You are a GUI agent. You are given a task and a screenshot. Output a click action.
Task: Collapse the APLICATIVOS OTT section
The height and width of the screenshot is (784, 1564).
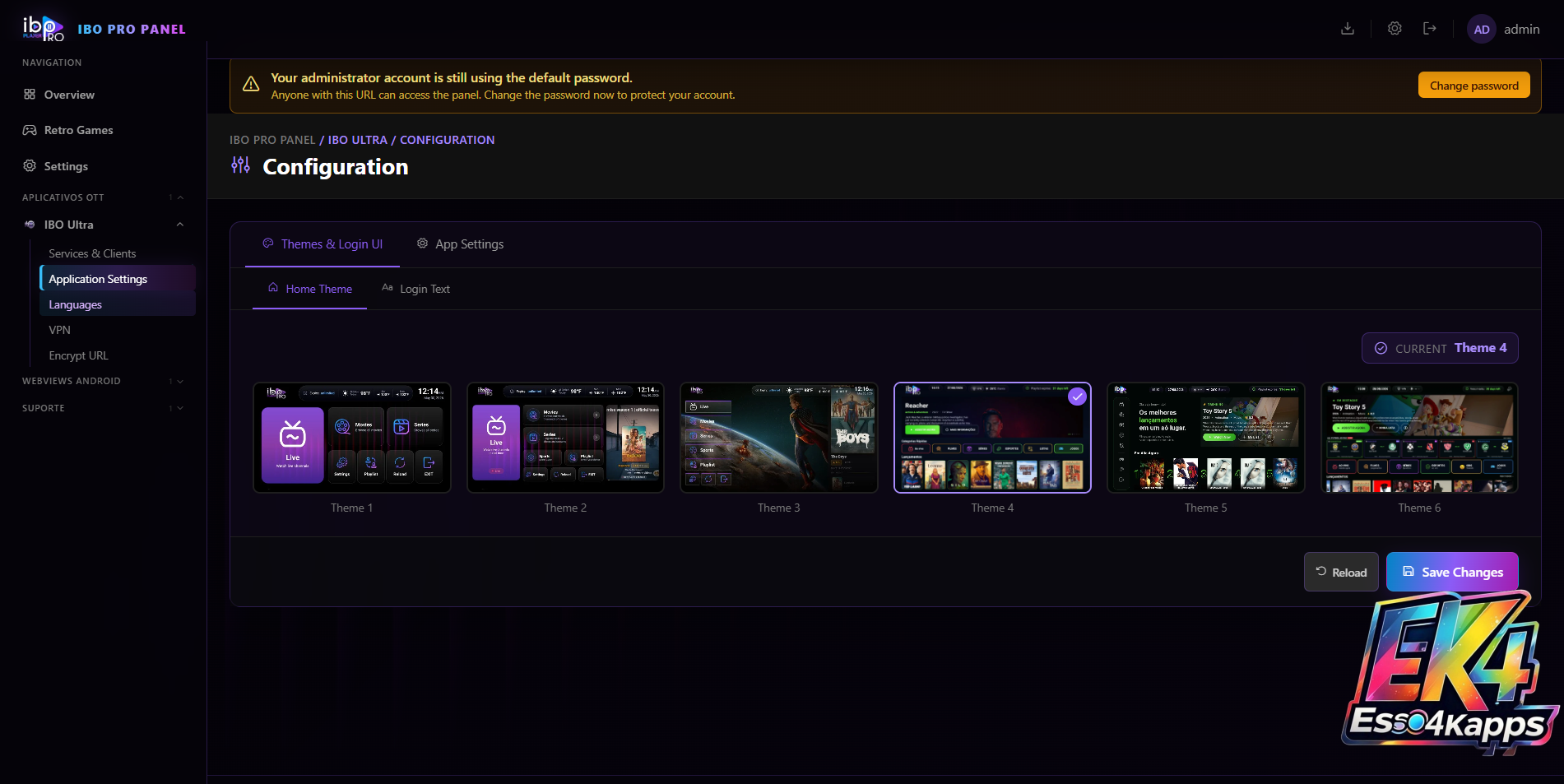(x=180, y=197)
